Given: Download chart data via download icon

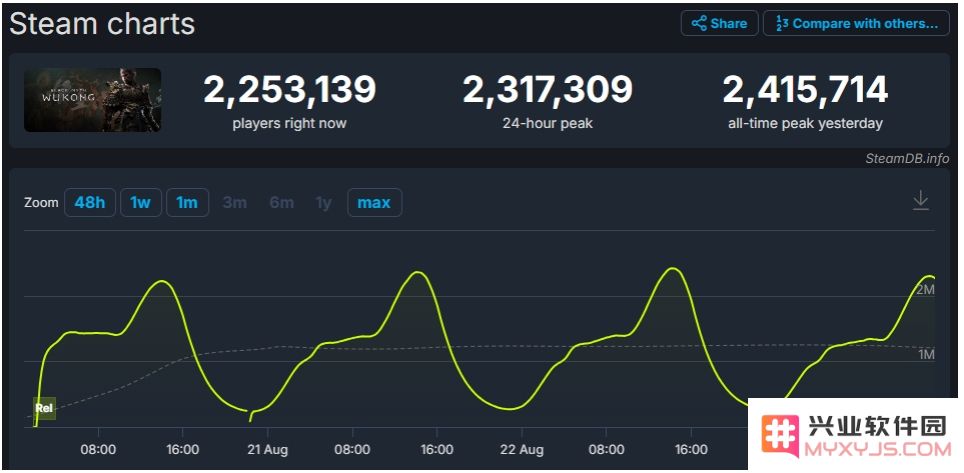Looking at the screenshot, I should 920,201.
